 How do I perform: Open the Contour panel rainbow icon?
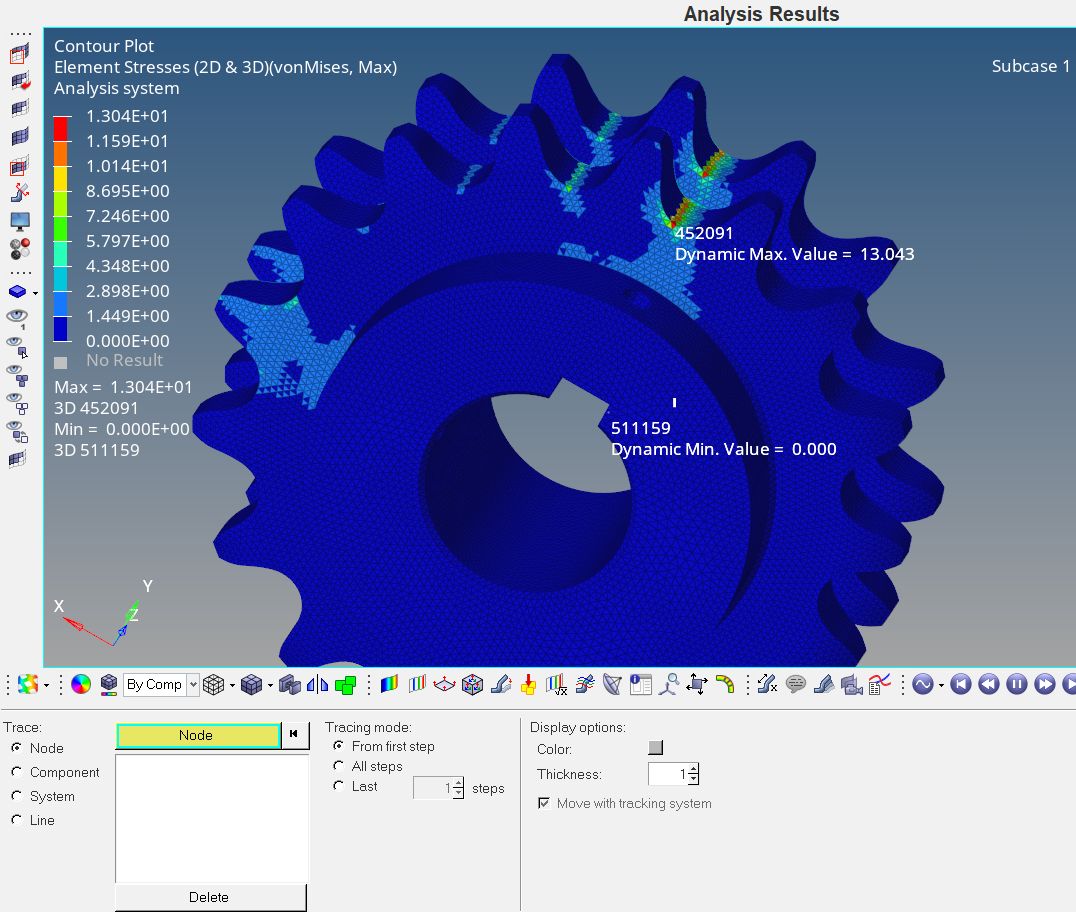389,684
